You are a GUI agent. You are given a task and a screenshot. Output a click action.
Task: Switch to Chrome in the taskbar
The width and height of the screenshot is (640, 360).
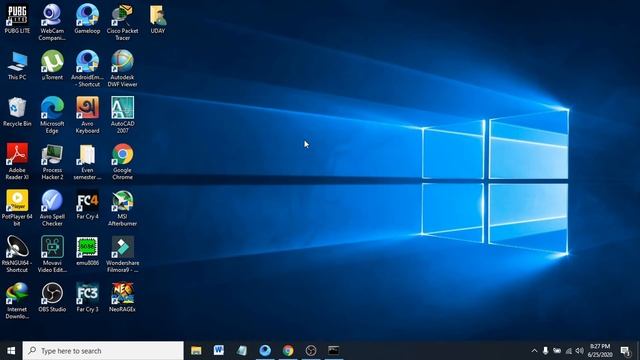point(288,351)
